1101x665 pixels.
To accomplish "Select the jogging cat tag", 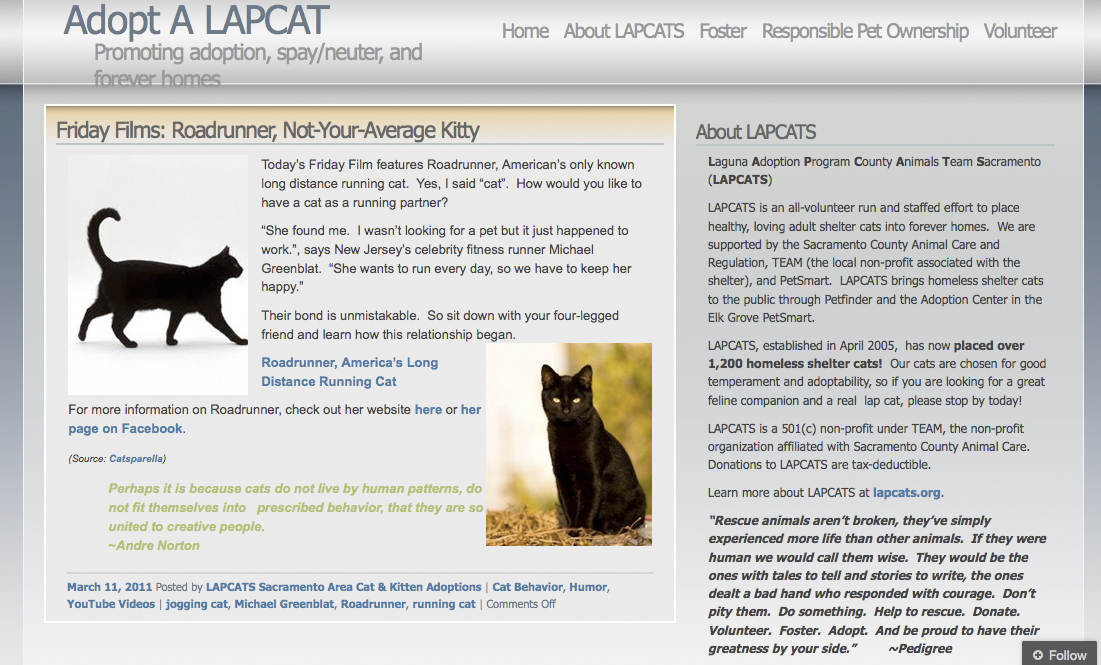I will 197,604.
